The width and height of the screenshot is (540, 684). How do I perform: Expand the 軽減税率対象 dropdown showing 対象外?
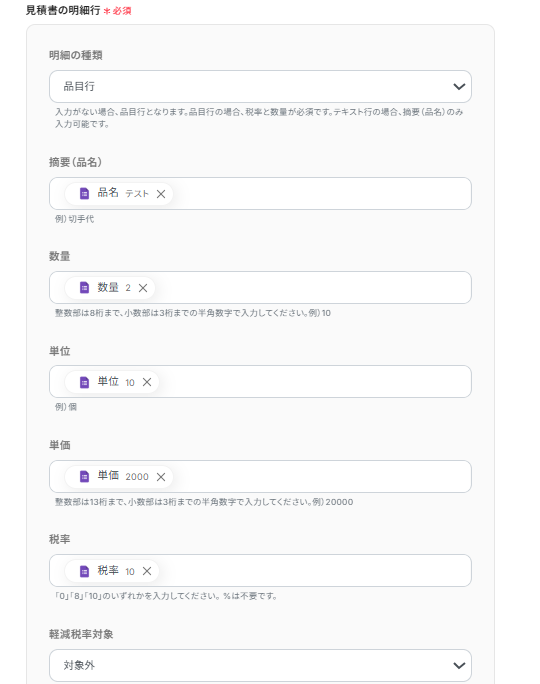[260, 665]
